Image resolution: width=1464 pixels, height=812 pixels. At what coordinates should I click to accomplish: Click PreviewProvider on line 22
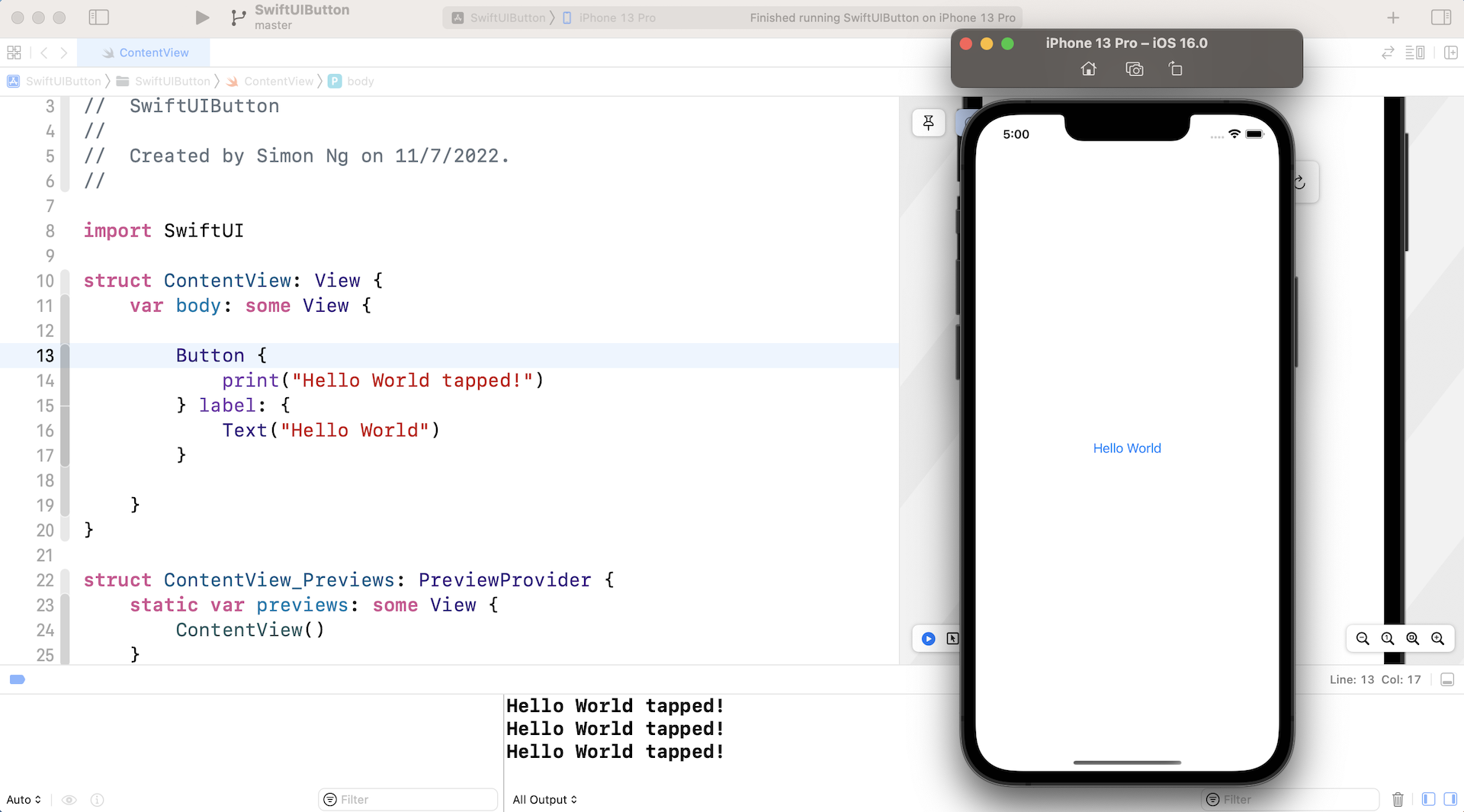505,580
